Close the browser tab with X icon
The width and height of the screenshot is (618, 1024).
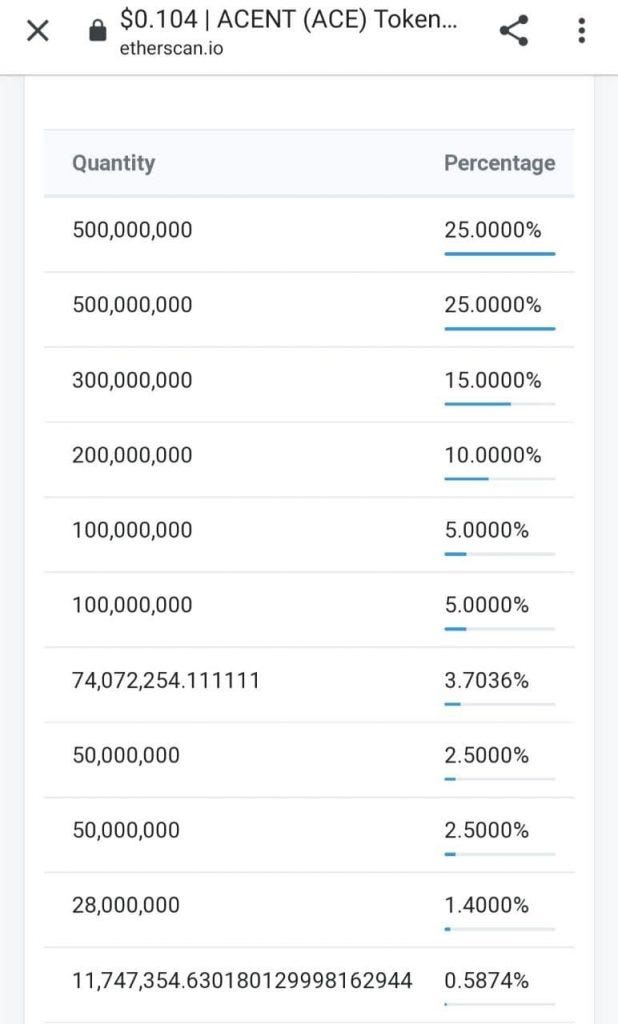(x=38, y=30)
